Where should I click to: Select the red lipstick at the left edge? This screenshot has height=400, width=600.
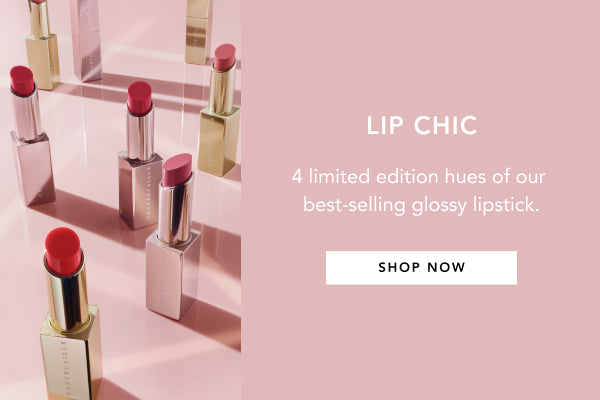(x=31, y=136)
